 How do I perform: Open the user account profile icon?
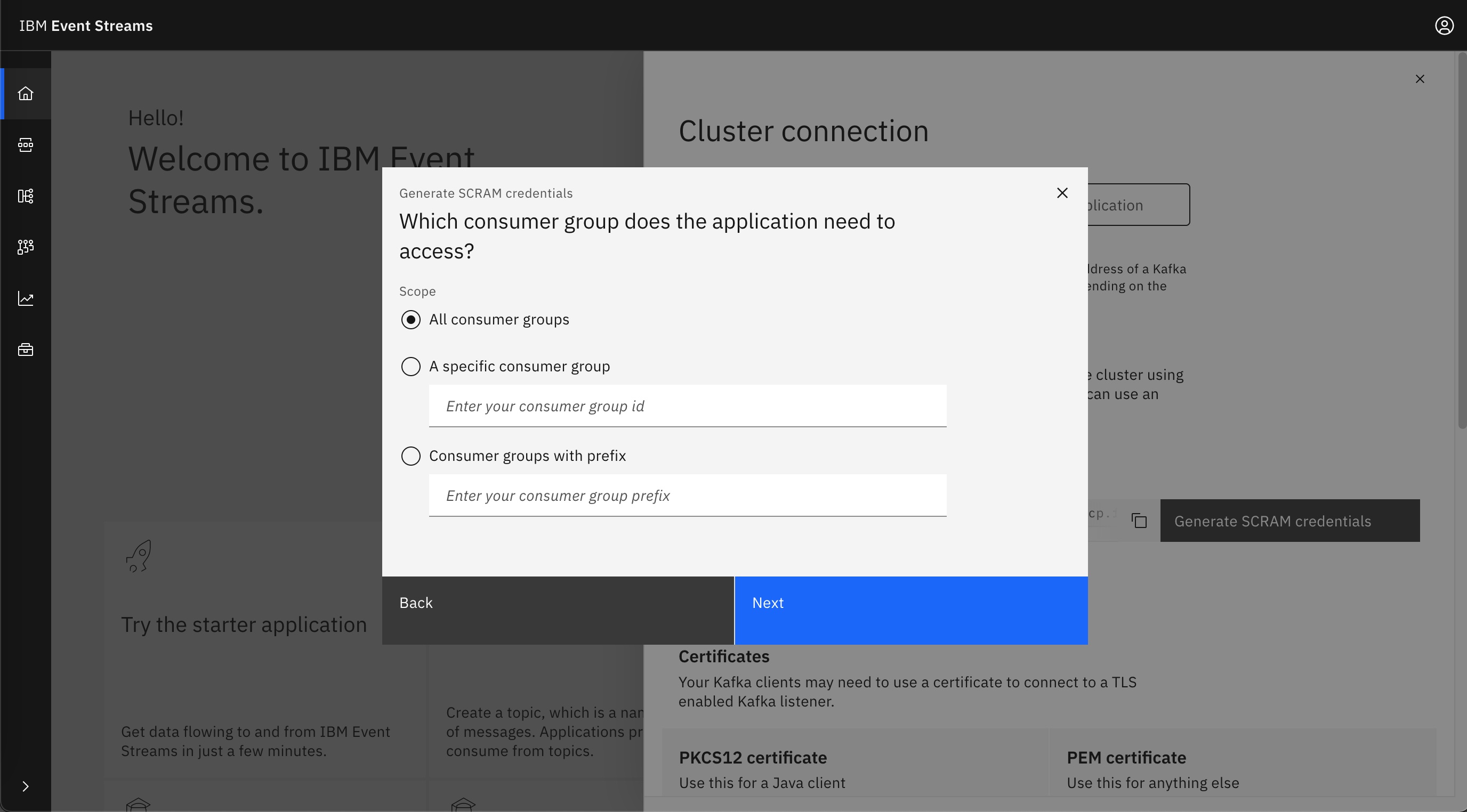tap(1444, 25)
